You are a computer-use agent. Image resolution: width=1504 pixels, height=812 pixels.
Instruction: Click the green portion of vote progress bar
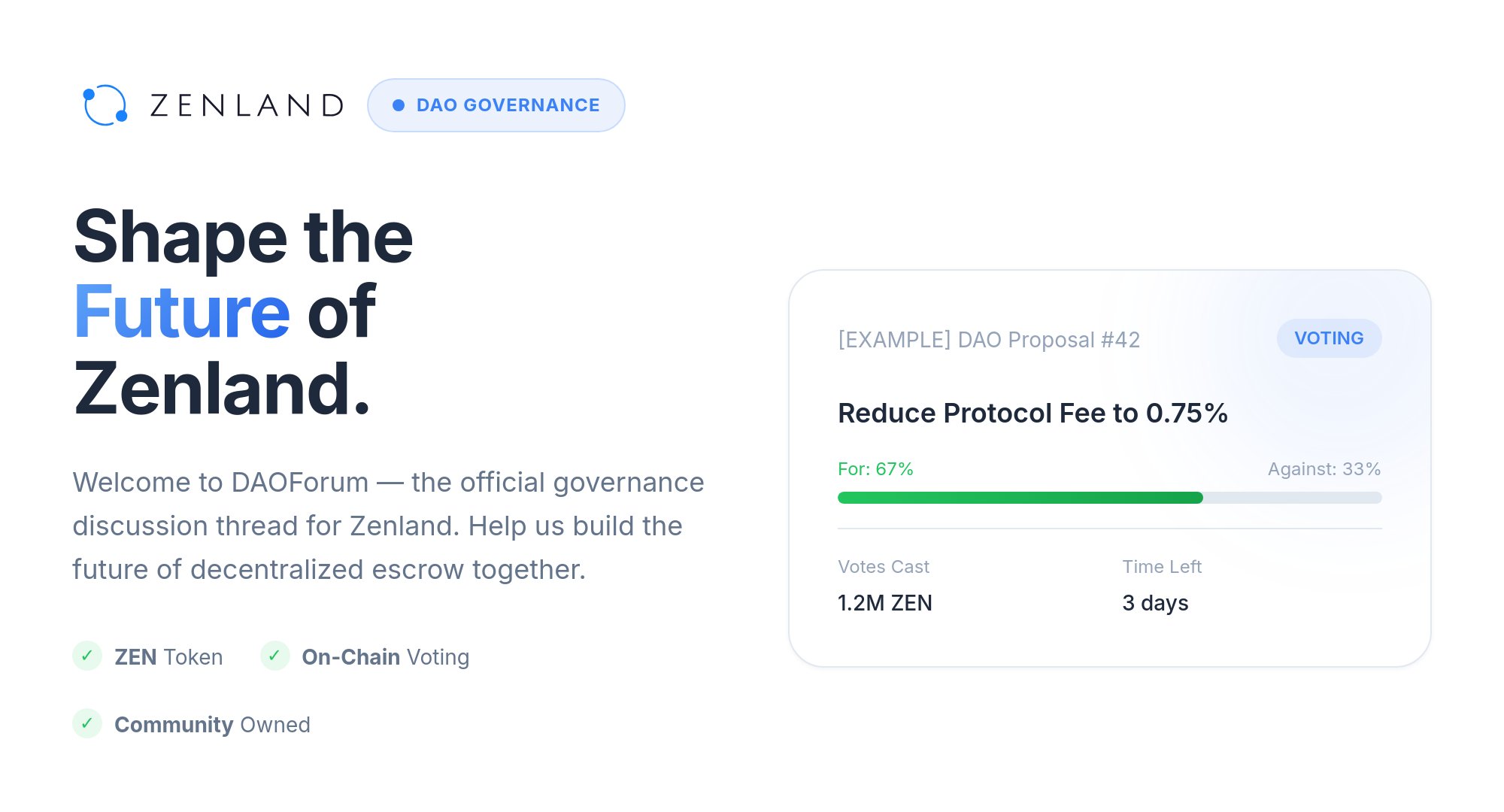click(x=1020, y=498)
